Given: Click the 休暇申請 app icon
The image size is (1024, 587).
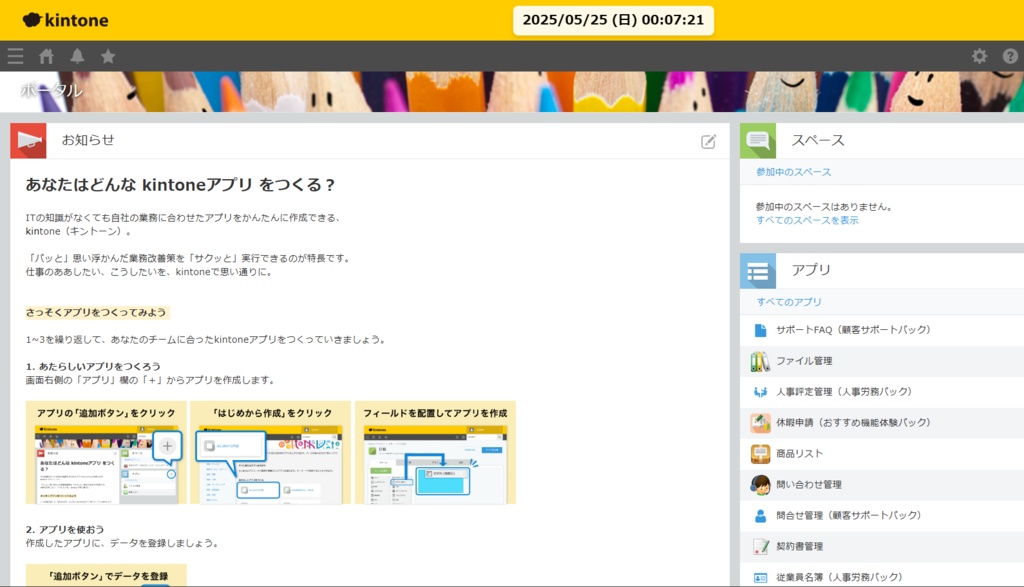Looking at the screenshot, I should coord(760,423).
